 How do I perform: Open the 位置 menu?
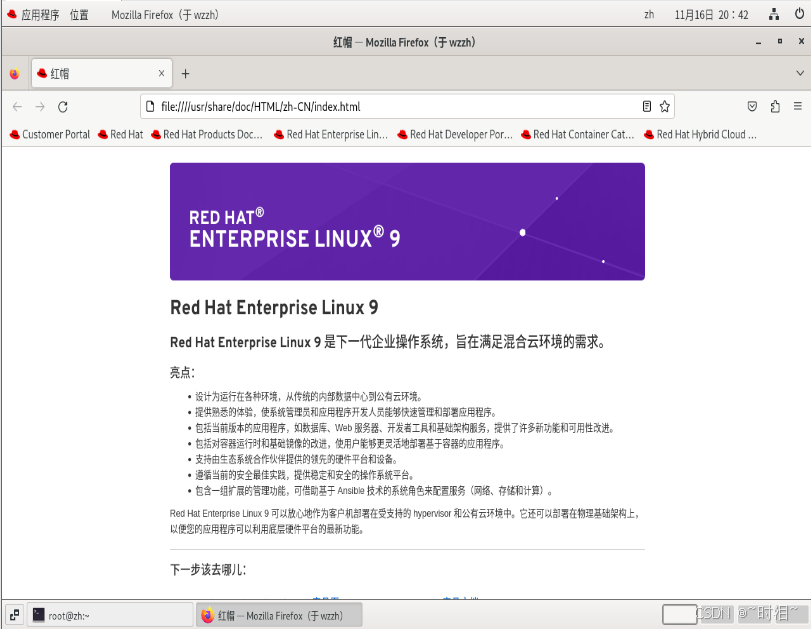coord(79,14)
